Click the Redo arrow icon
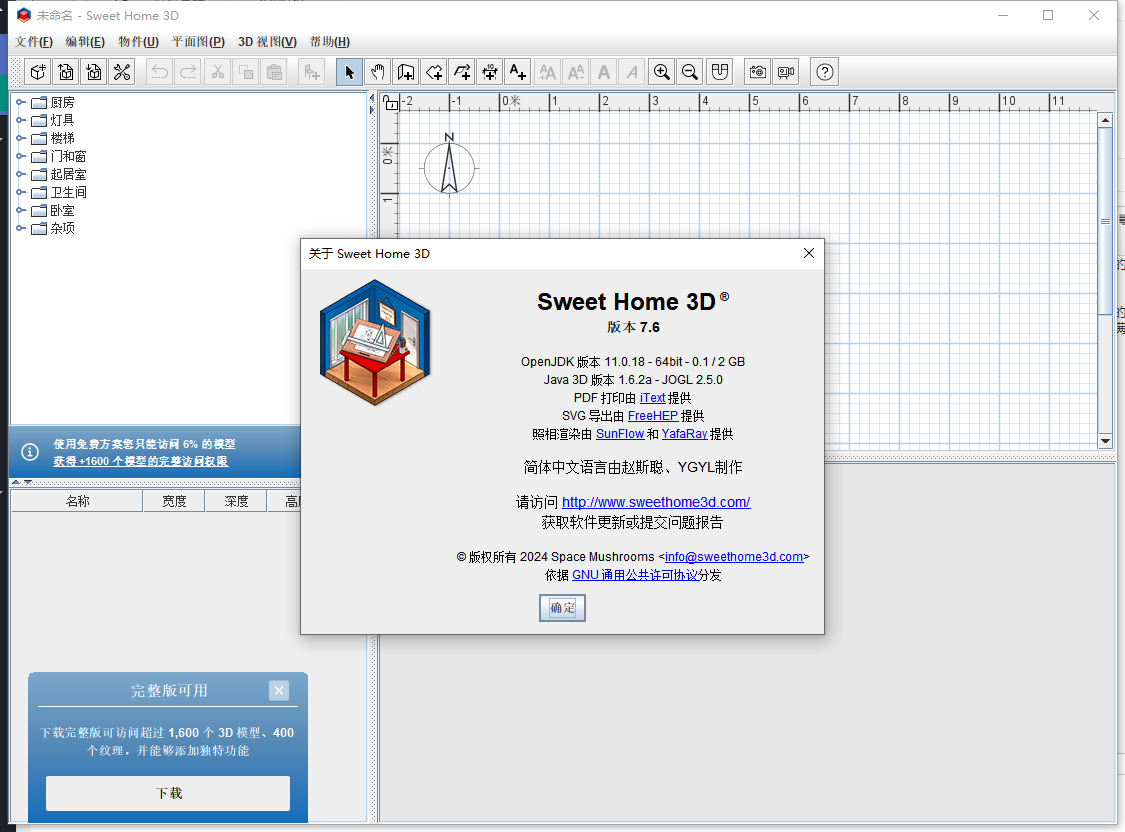The width and height of the screenshot is (1125, 832). pyautogui.click(x=188, y=72)
